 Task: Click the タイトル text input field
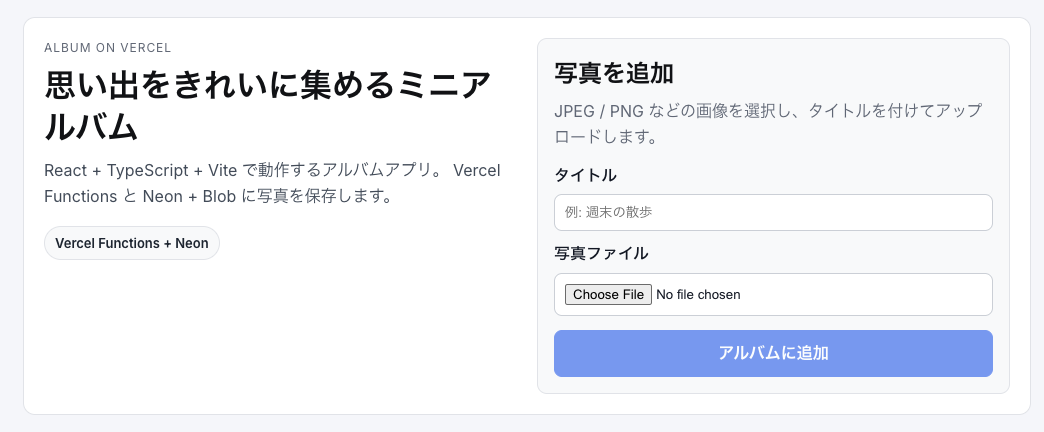tap(772, 212)
